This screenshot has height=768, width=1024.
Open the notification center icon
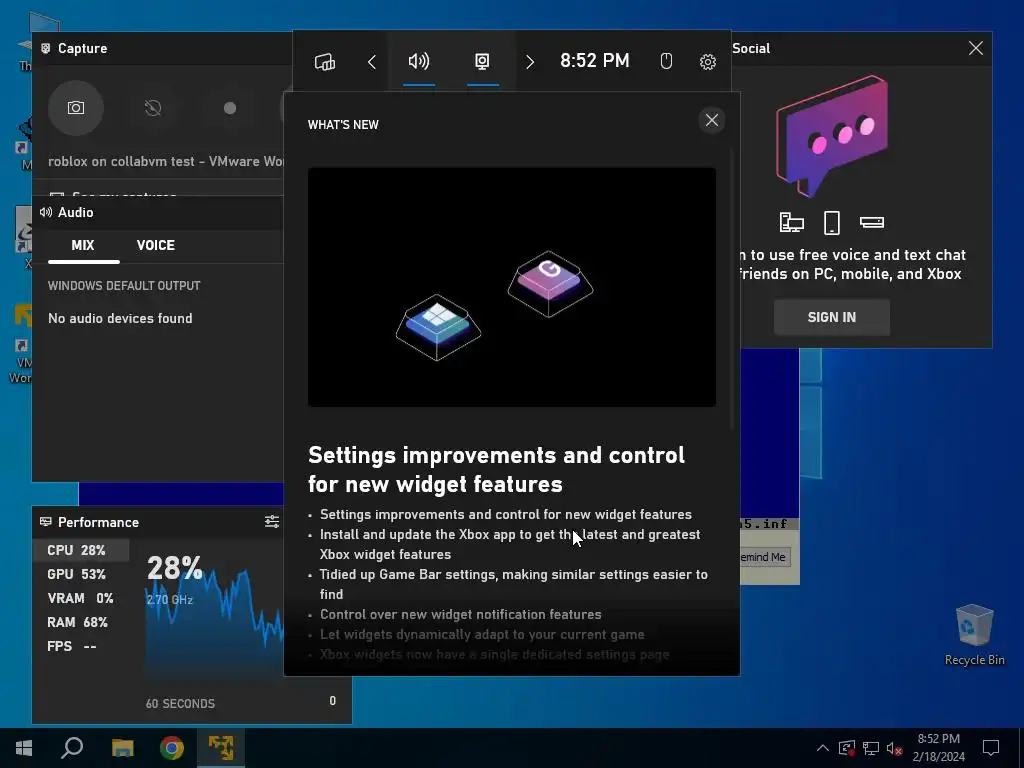pyautogui.click(x=991, y=748)
